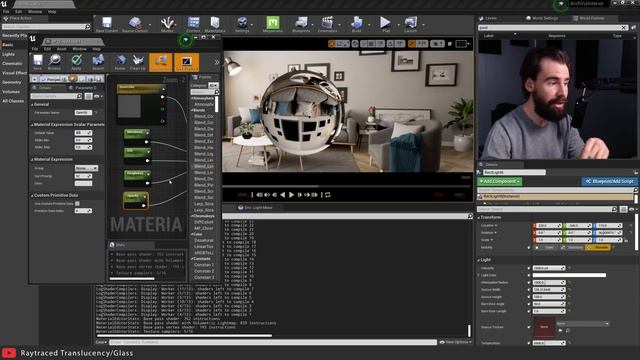
Task: Browse to the Source Texture asset
Action: click(x=568, y=331)
